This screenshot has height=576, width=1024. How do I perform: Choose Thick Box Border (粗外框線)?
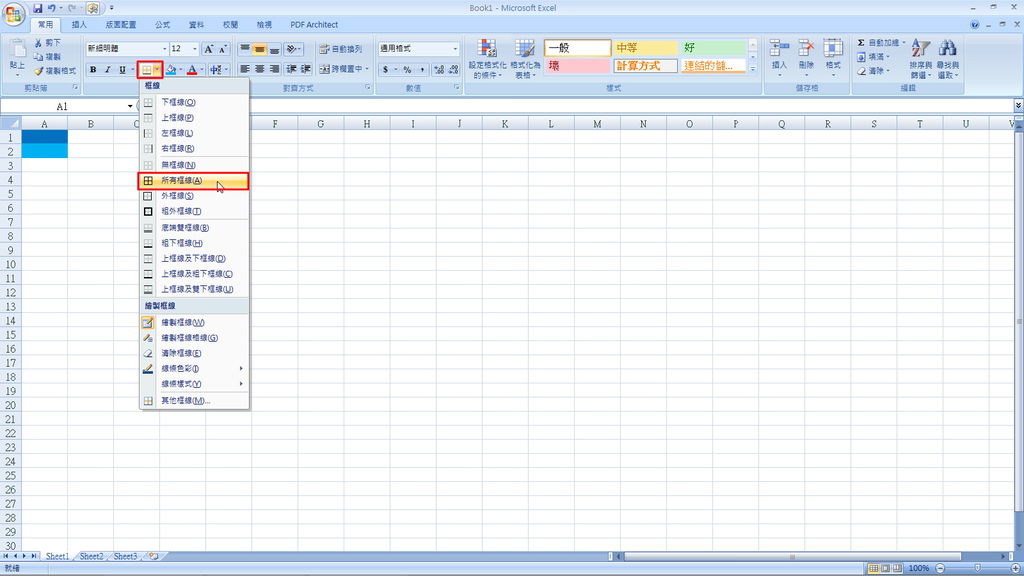click(195, 212)
